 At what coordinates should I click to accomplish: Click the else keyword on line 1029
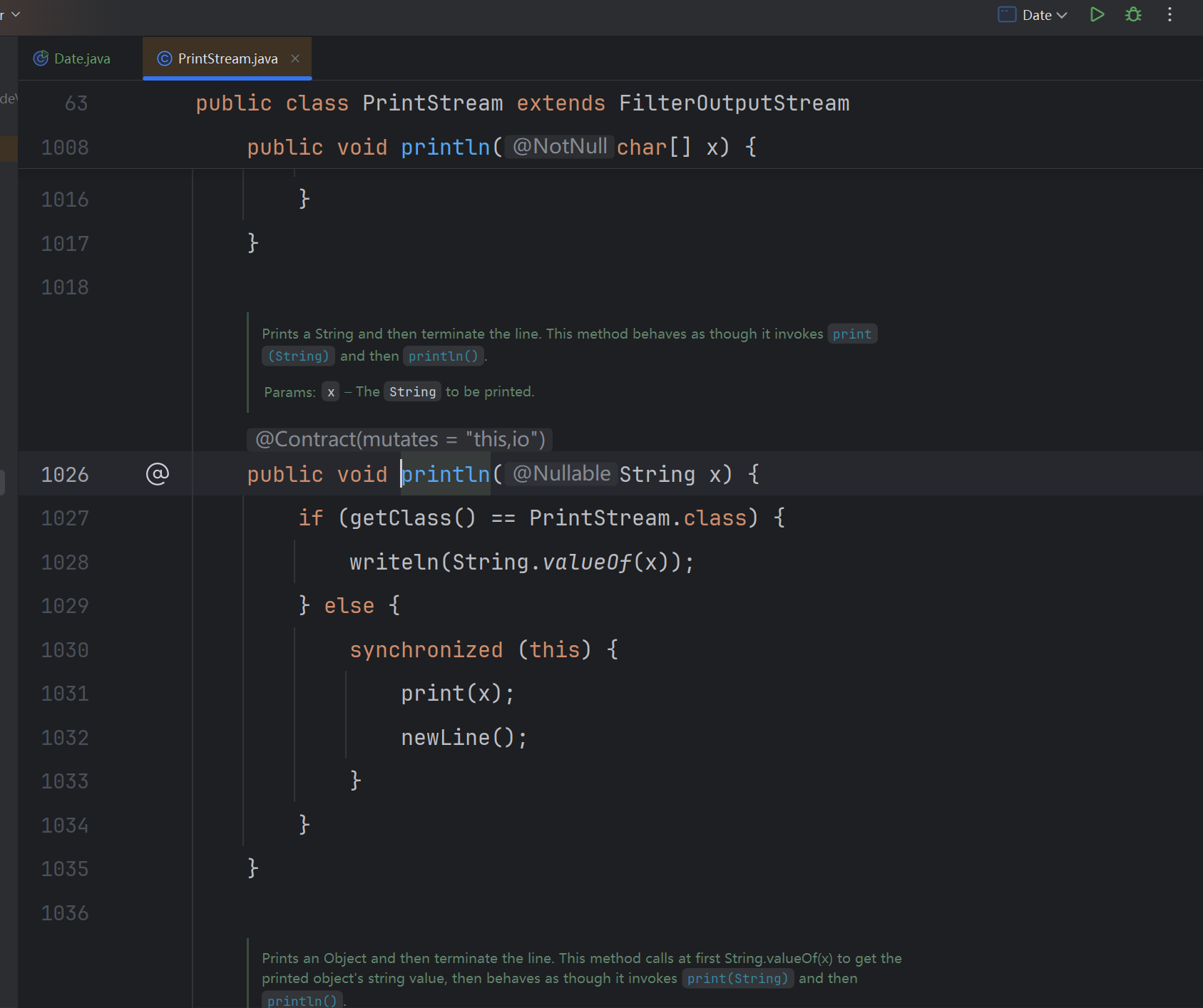(349, 606)
